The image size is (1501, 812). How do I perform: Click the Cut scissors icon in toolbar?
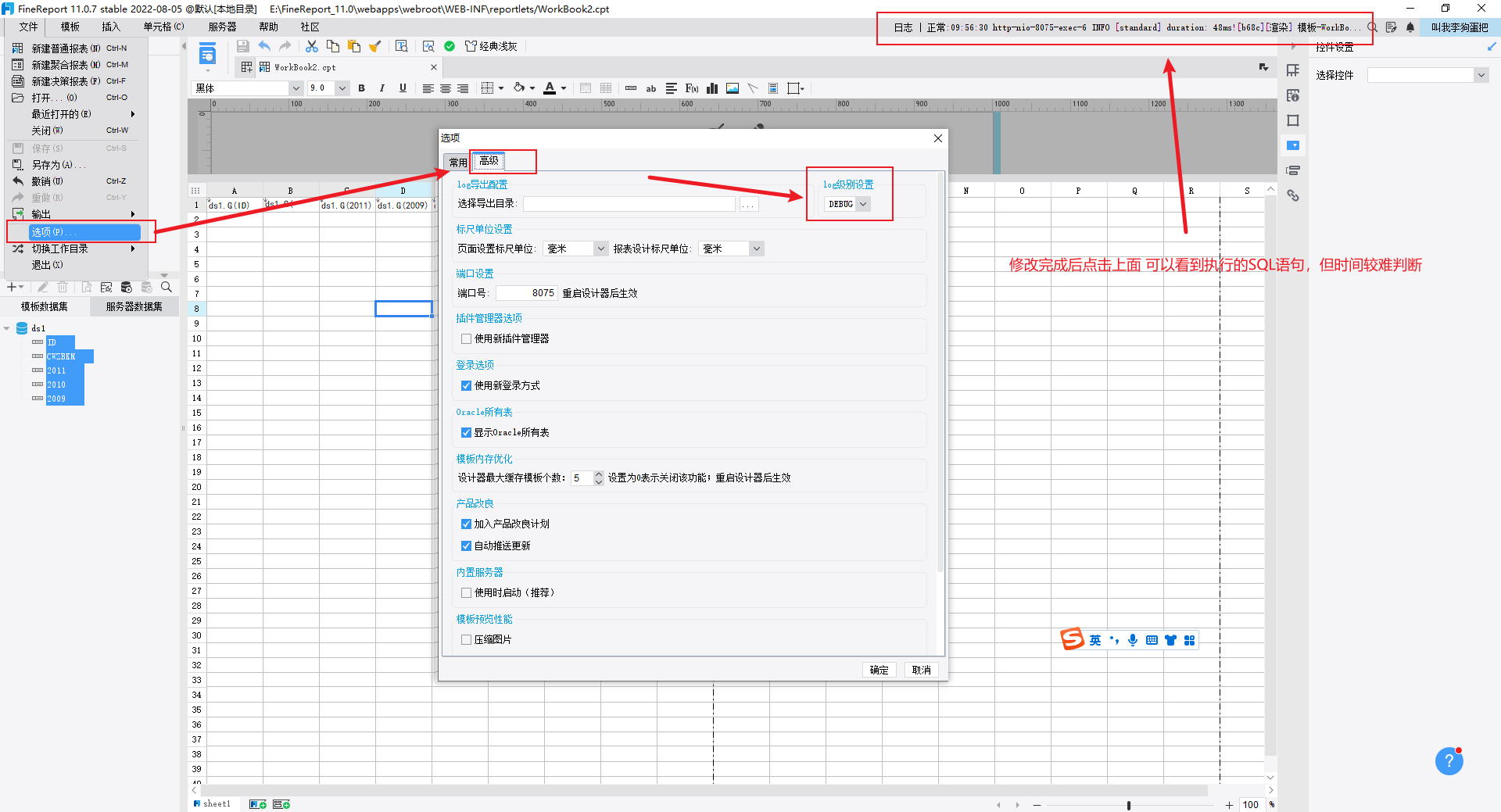[312, 46]
